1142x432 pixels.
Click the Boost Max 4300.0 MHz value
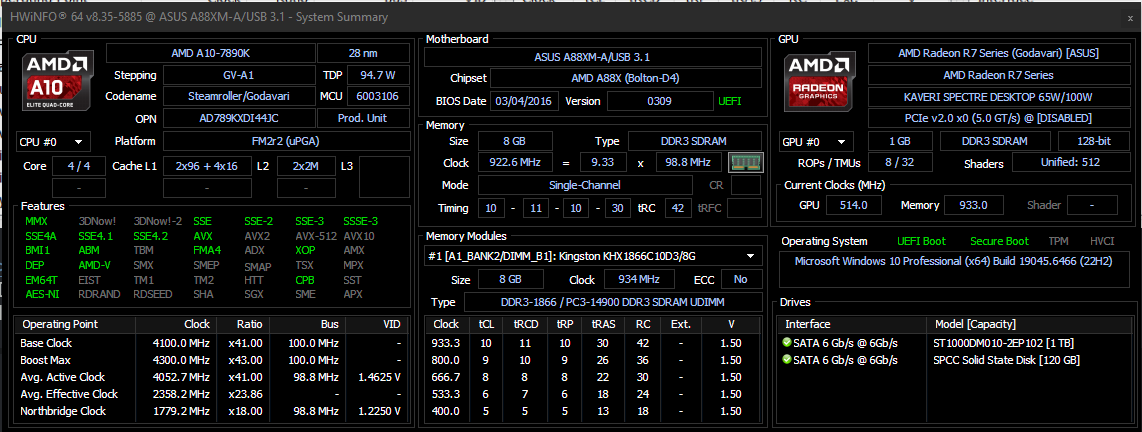[x=183, y=360]
